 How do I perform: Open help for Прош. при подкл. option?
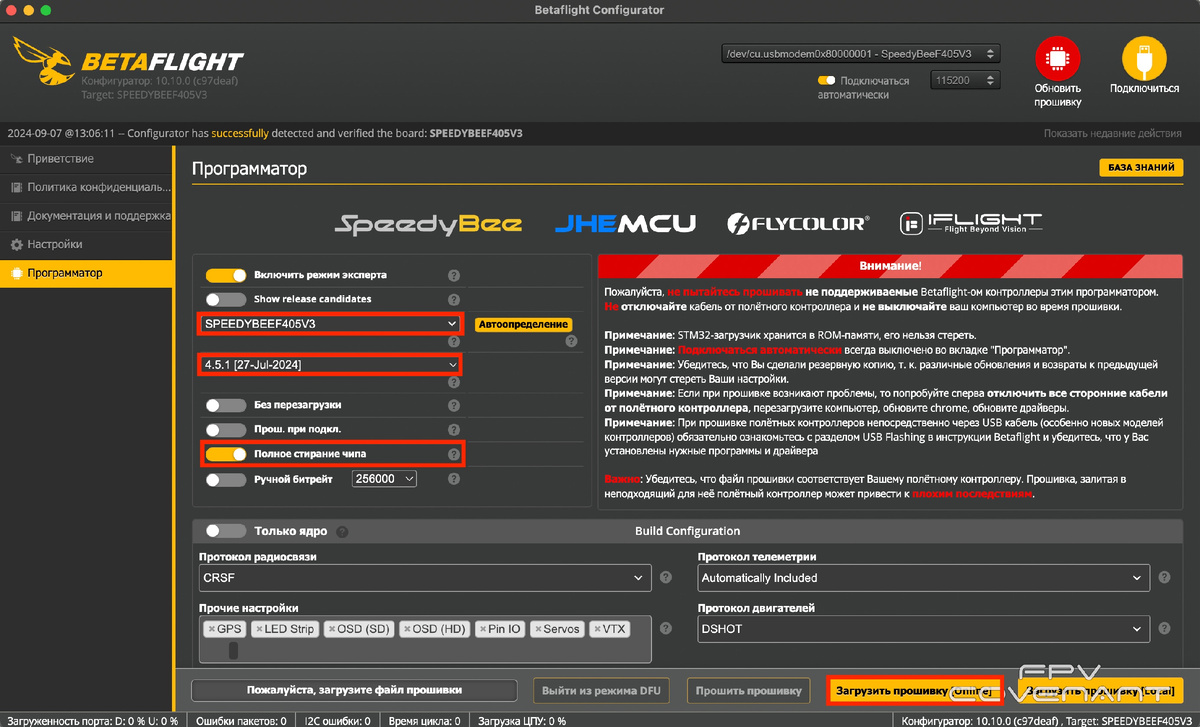click(x=454, y=430)
